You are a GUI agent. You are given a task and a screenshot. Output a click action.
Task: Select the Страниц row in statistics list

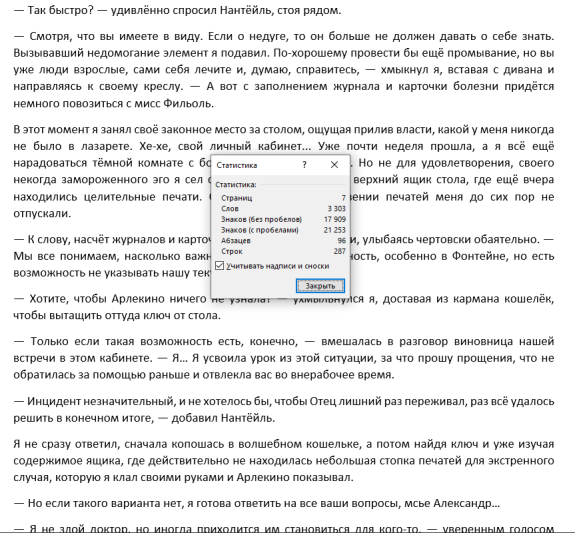[283, 198]
